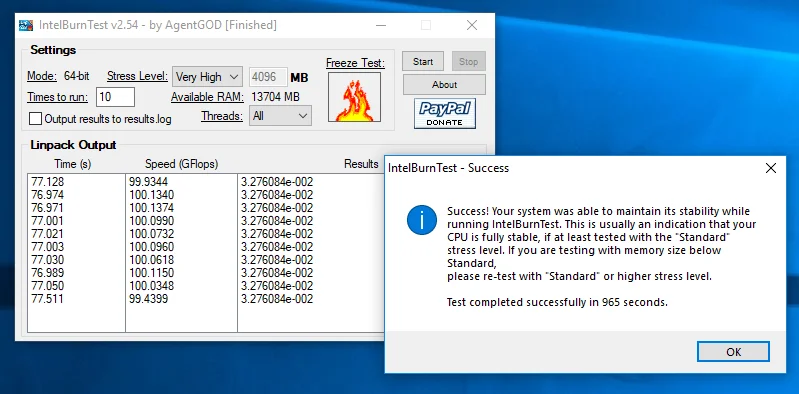
Task: Open the Stress Level dropdown
Action: tap(207, 77)
